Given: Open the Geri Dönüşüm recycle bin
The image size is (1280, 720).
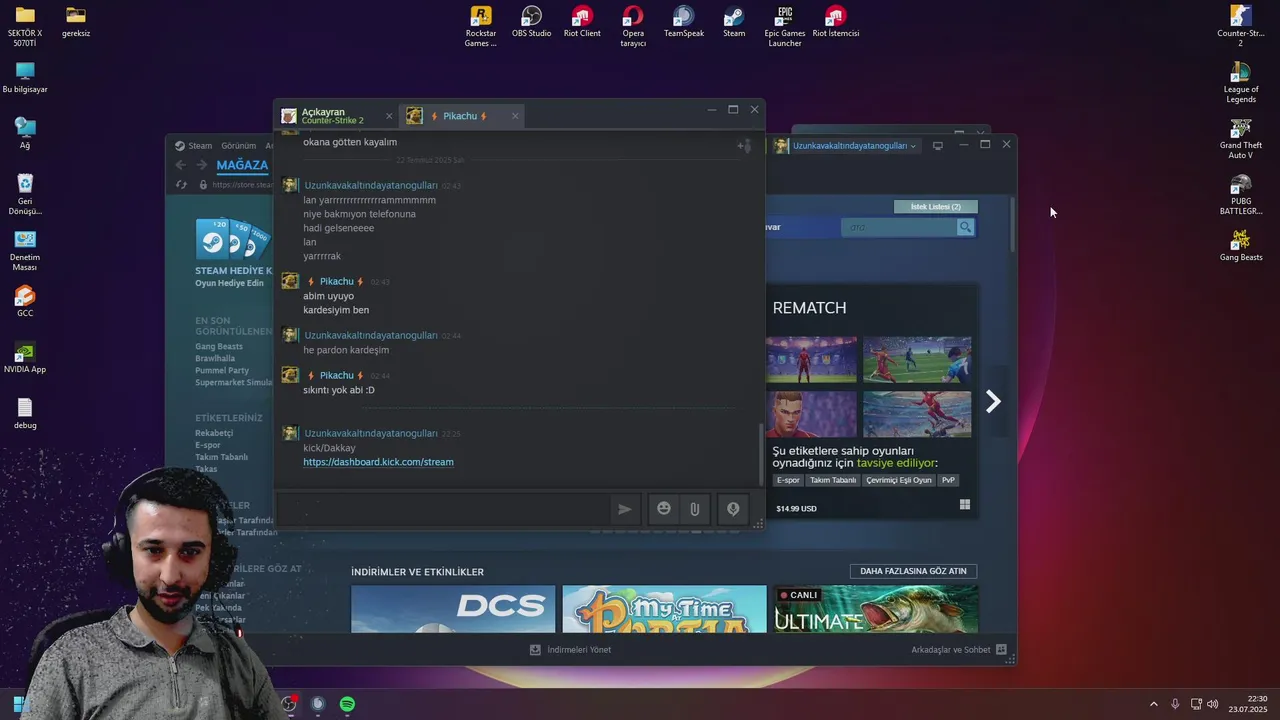Looking at the screenshot, I should tap(25, 195).
